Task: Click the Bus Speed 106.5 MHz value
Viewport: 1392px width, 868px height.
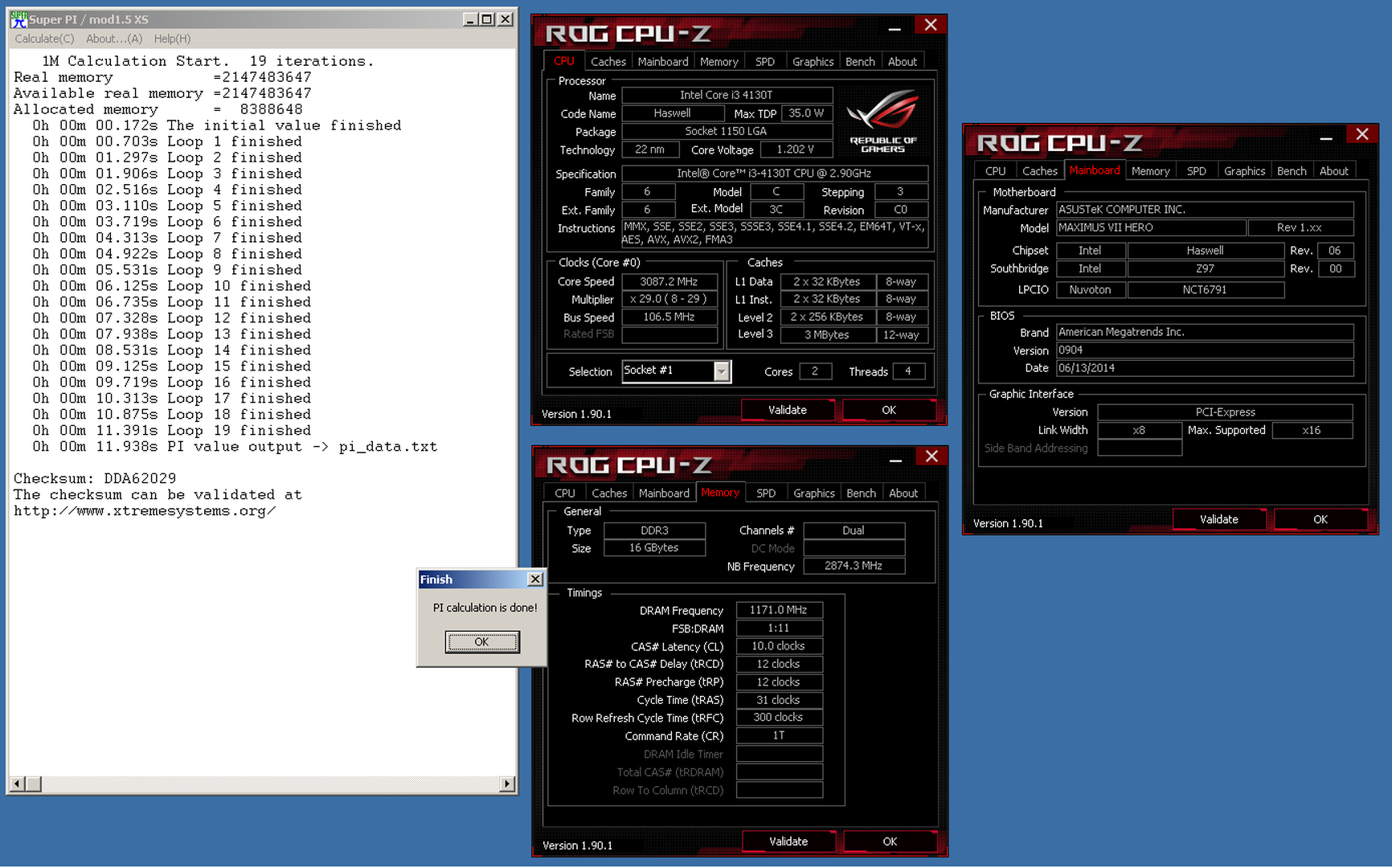Action: 669,317
